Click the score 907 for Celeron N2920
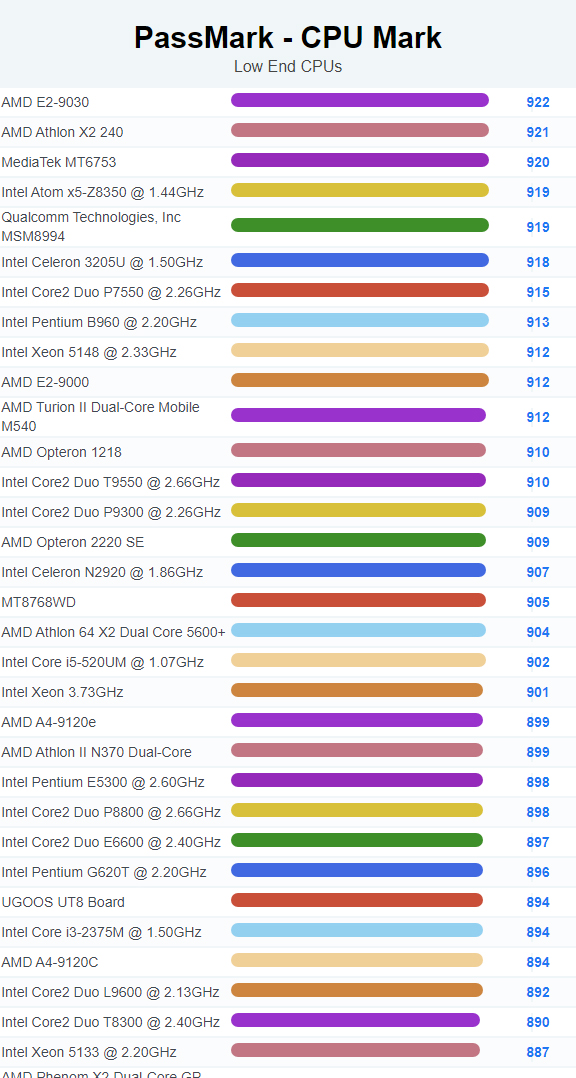Screen dimensions: 576x1078 point(538,572)
